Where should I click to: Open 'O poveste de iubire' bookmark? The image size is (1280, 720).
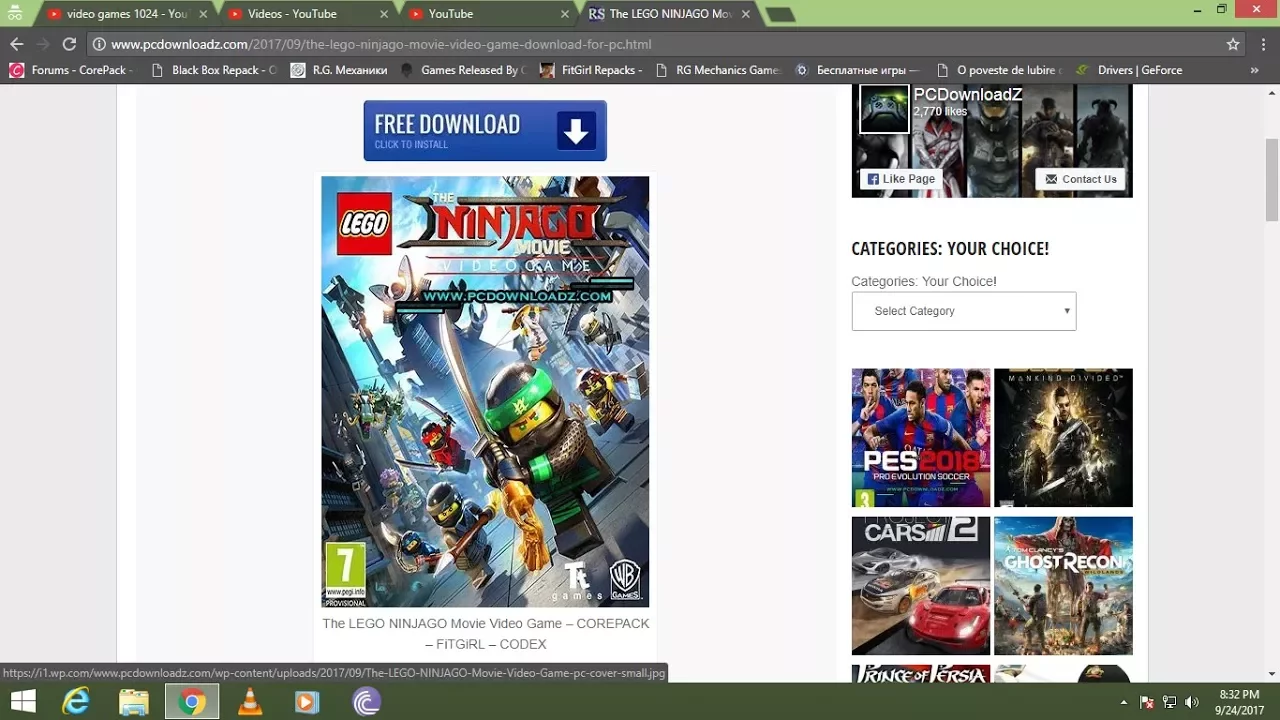click(x=997, y=70)
